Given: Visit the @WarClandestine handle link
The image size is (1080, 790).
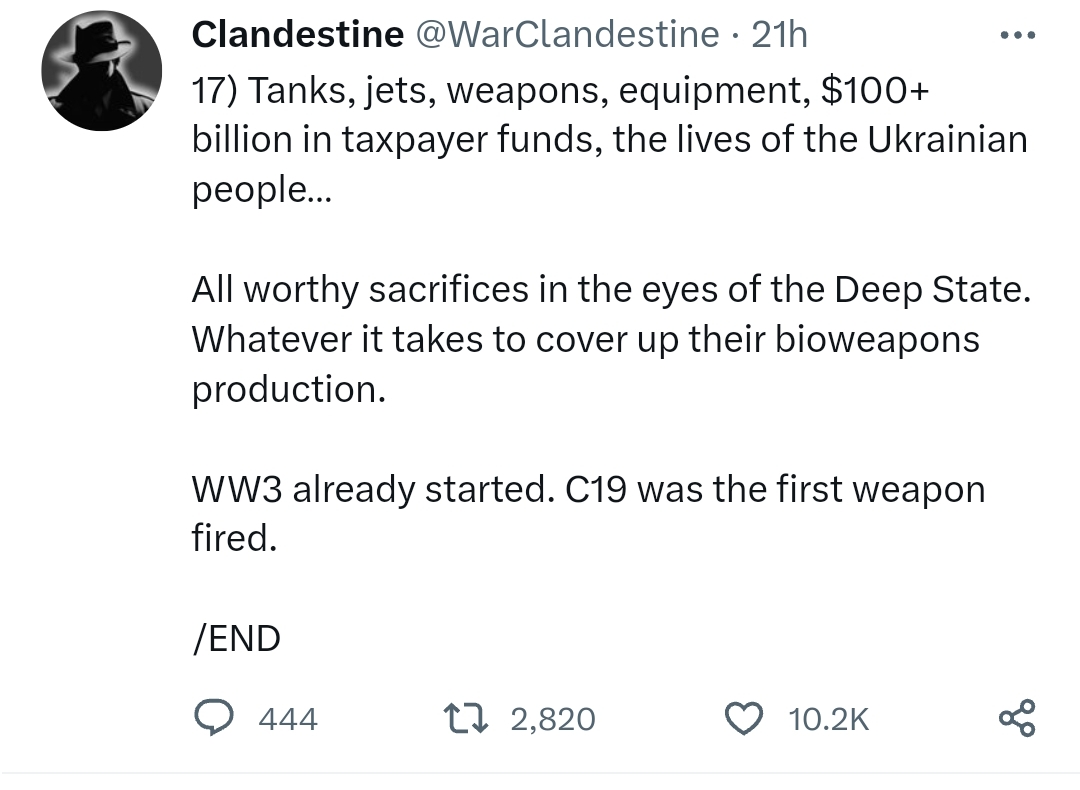Looking at the screenshot, I should [x=566, y=34].
